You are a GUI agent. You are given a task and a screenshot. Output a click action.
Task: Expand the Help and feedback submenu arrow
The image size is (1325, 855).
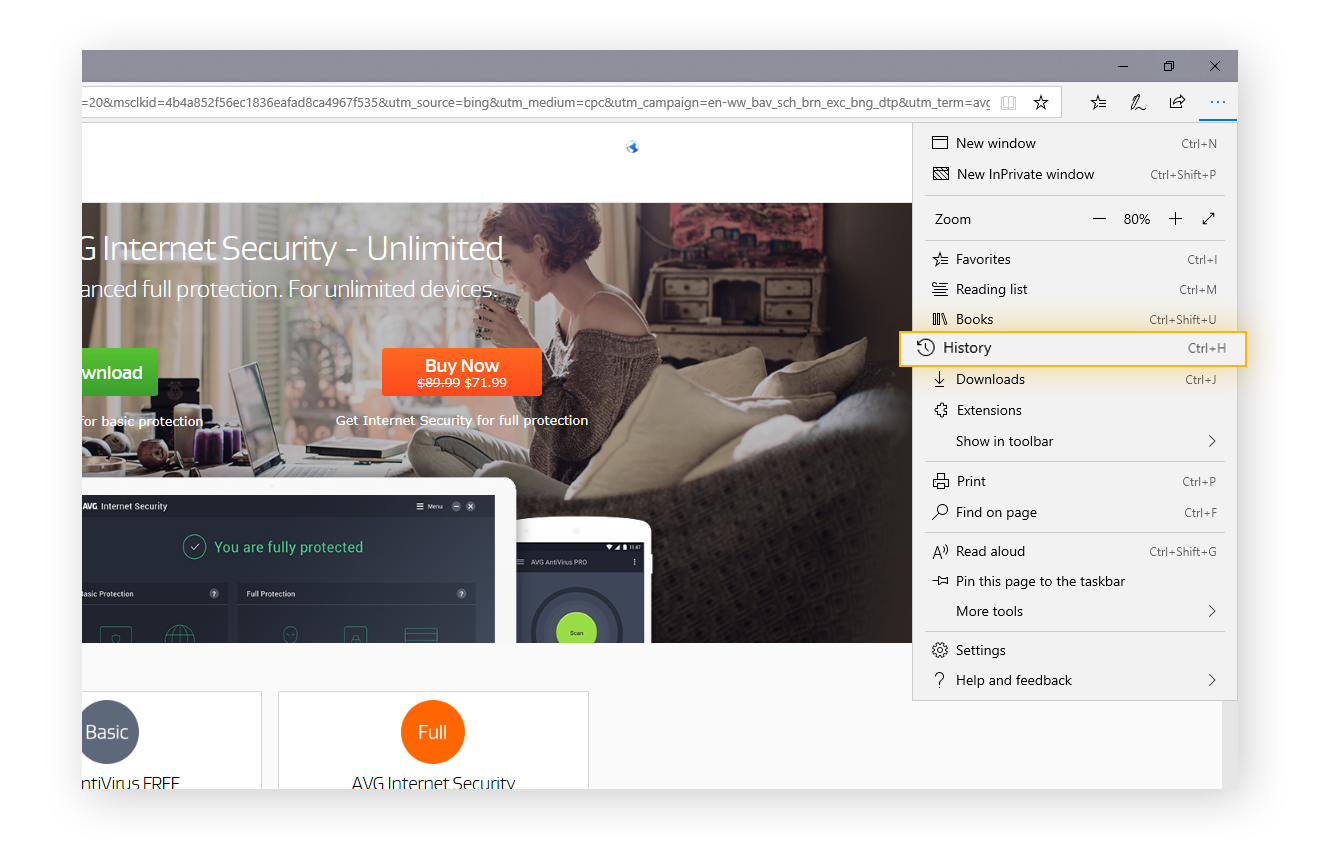1212,680
